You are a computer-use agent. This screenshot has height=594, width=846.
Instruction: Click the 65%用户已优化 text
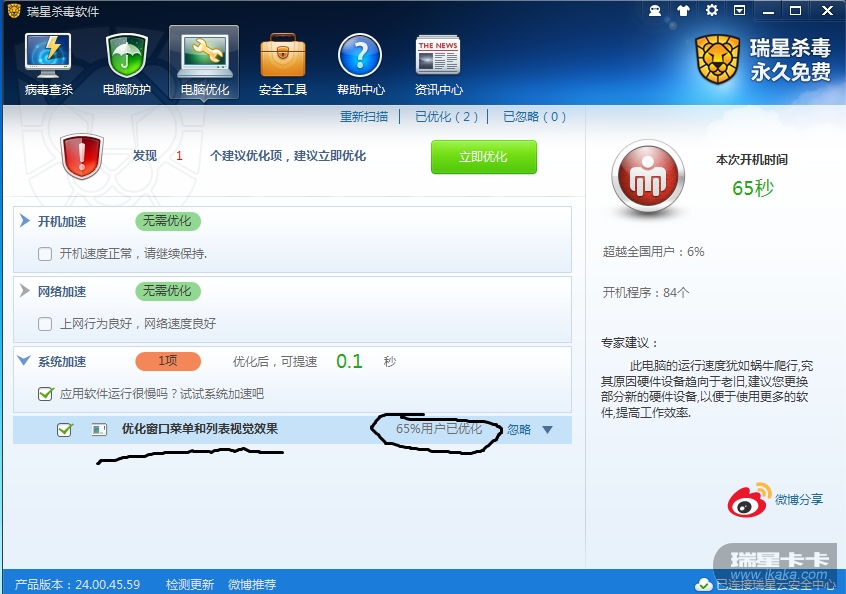pos(439,429)
